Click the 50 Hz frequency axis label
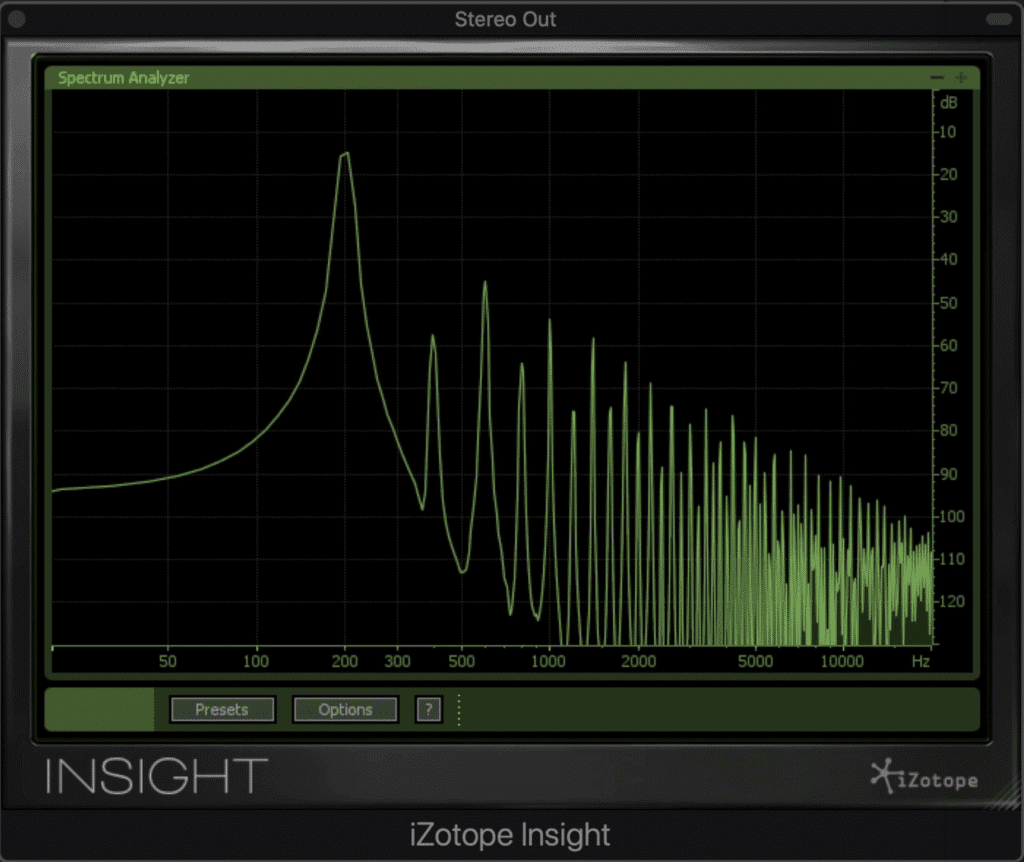Image resolution: width=1024 pixels, height=862 pixels. (x=168, y=662)
